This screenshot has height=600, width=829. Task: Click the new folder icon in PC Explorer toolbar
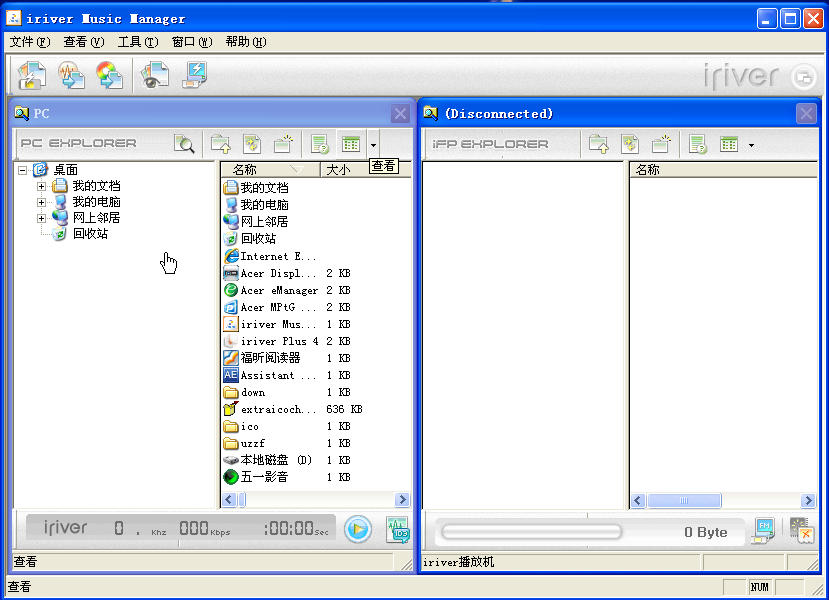pos(284,143)
